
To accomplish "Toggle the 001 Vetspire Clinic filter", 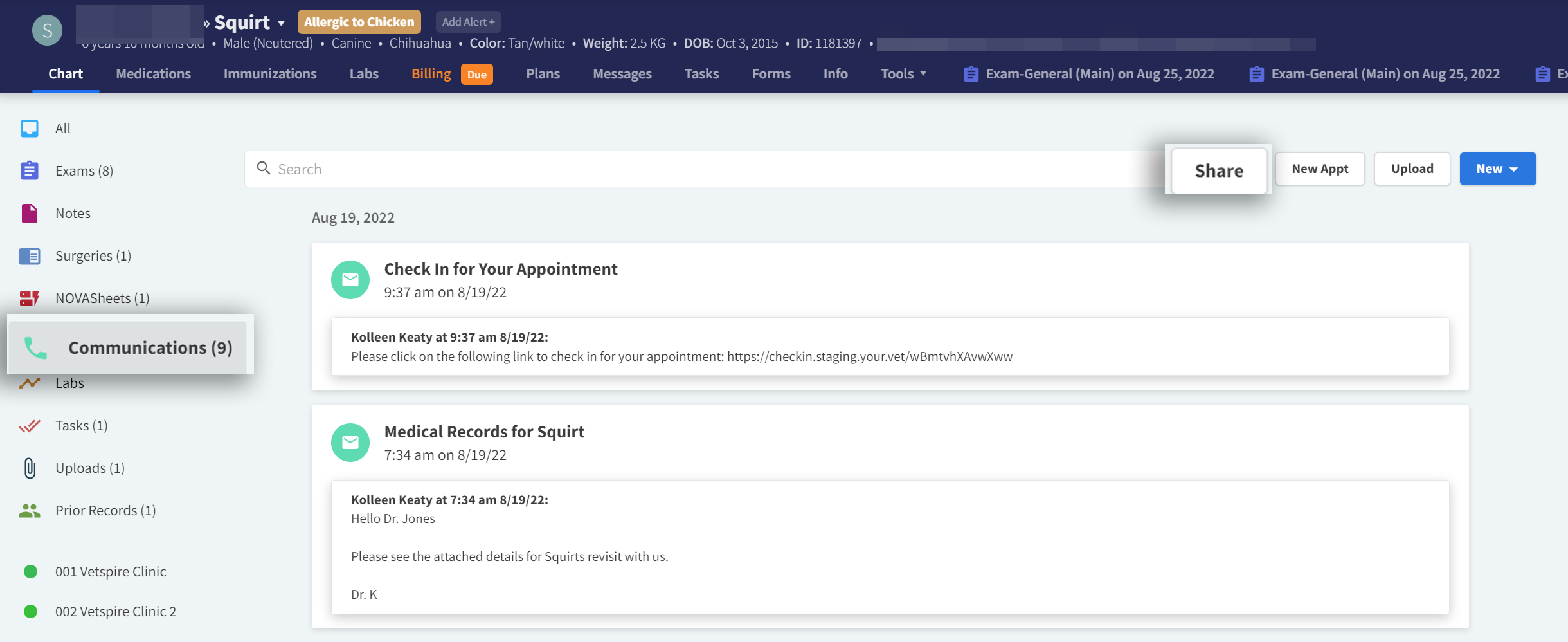I will (30, 571).
